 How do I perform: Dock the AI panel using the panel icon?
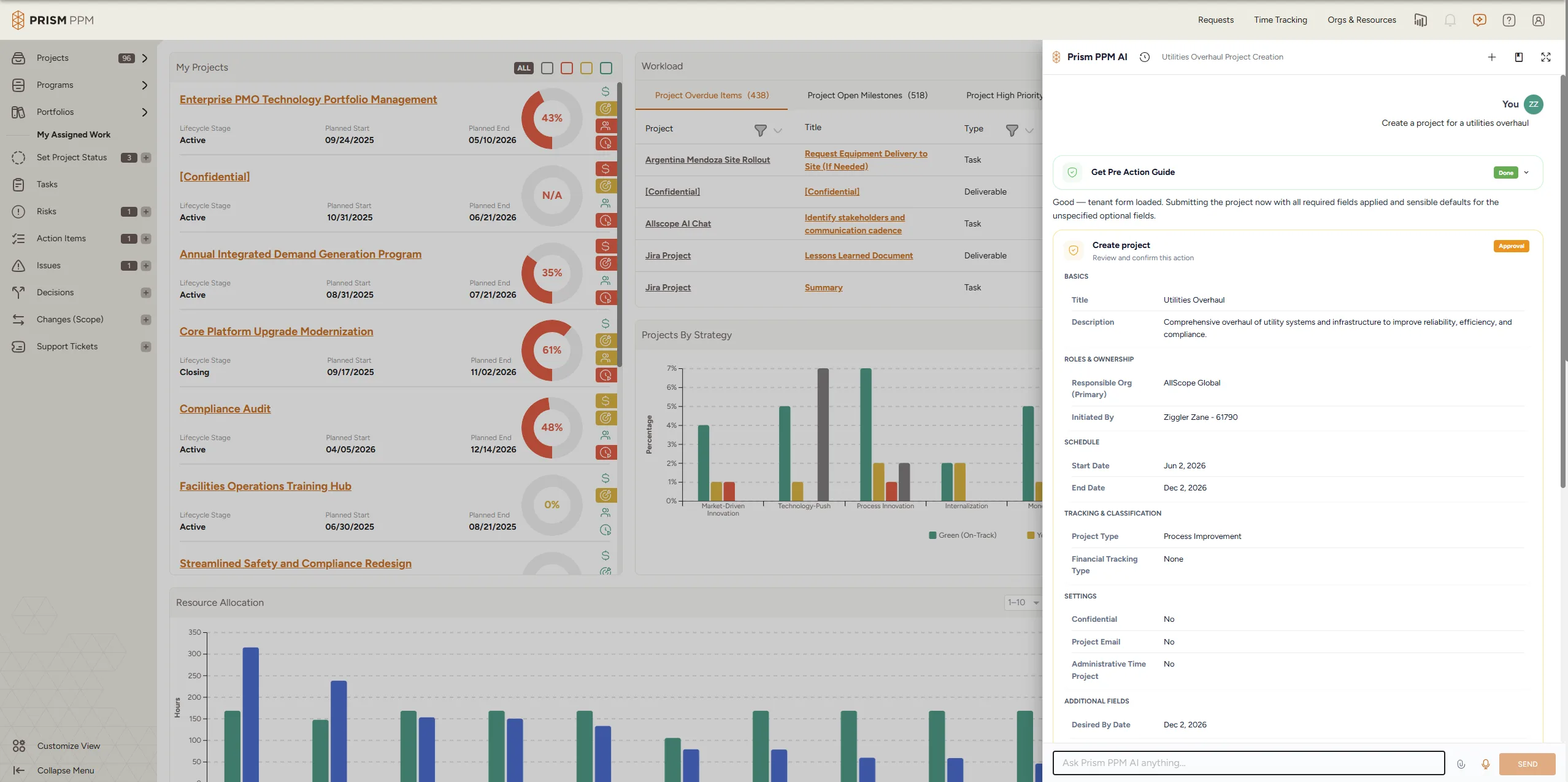click(x=1518, y=57)
